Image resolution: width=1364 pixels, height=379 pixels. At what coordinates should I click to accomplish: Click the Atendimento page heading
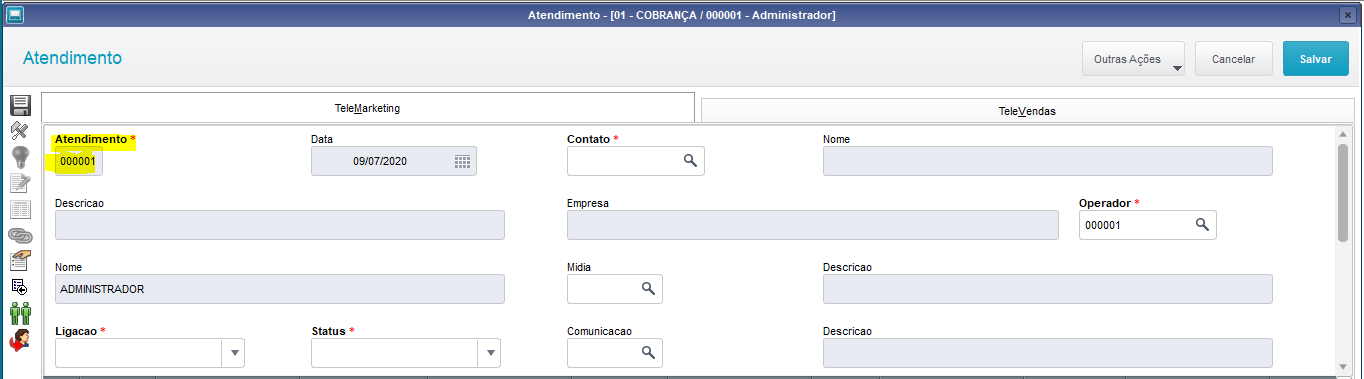pyautogui.click(x=72, y=58)
